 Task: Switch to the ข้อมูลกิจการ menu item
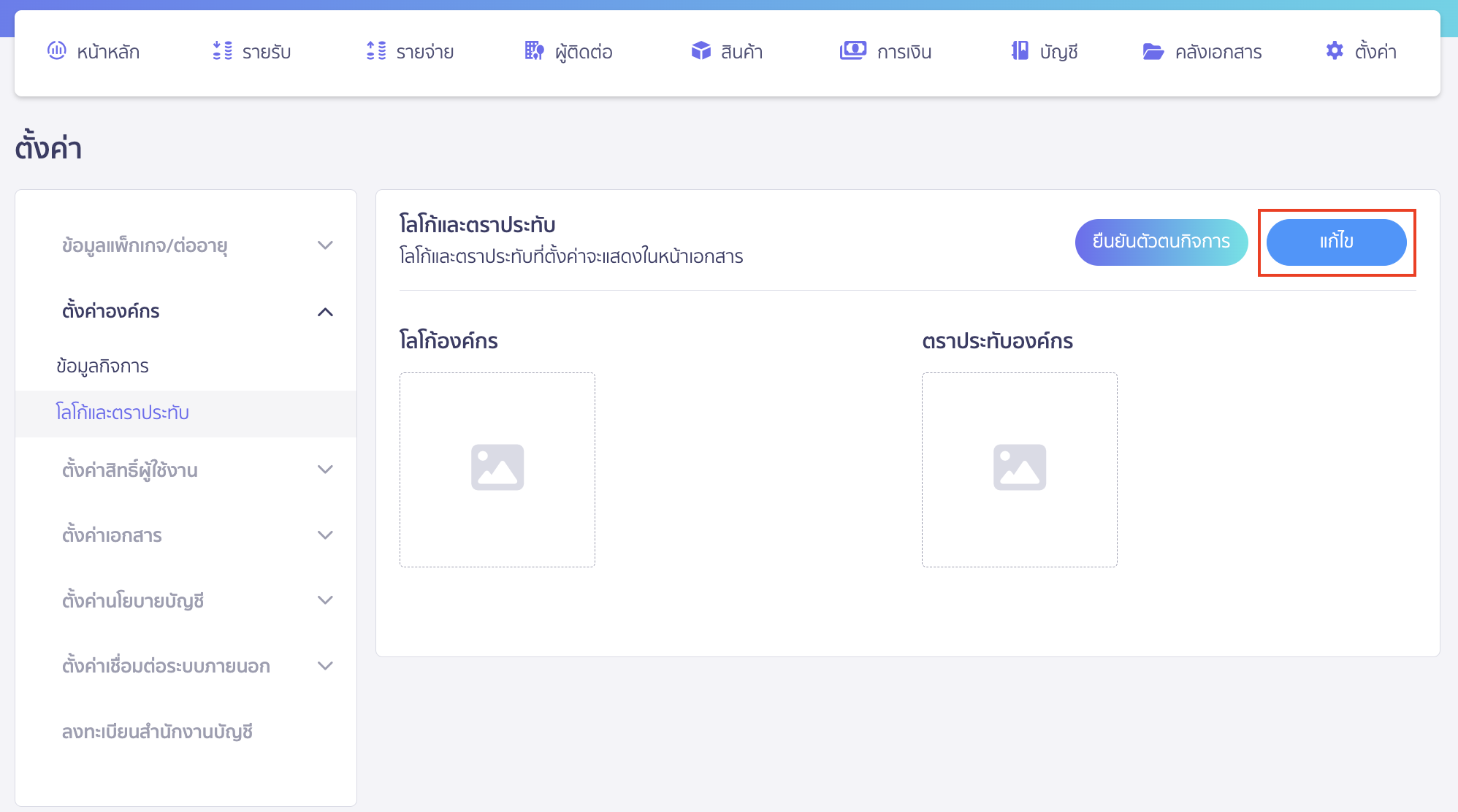(102, 365)
